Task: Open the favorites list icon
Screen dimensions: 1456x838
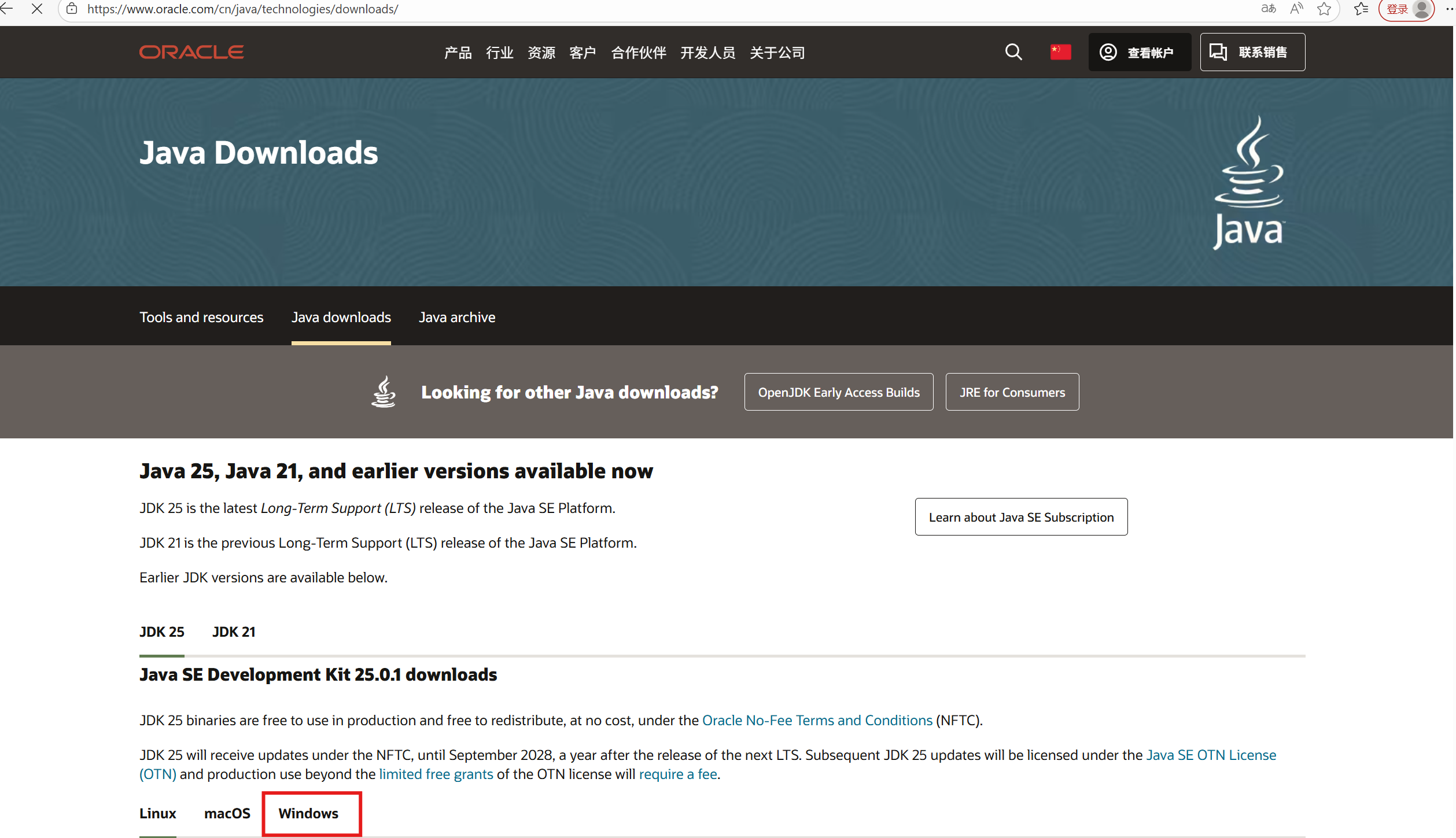Action: pyautogui.click(x=1361, y=9)
